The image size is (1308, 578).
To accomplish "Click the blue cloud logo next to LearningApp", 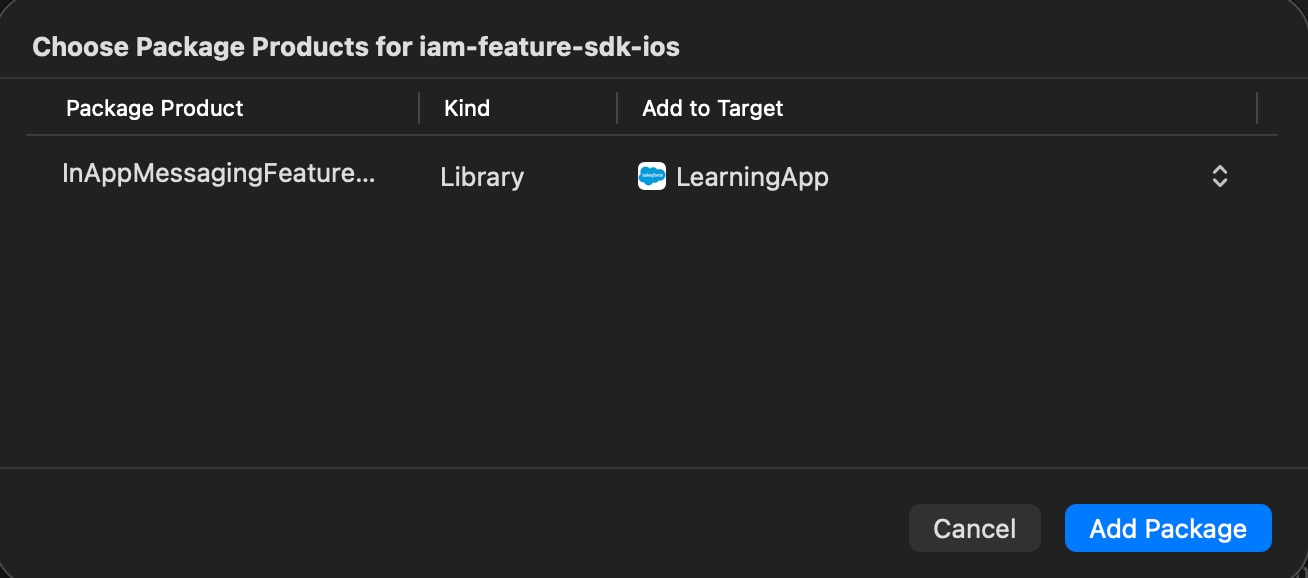I will [651, 176].
